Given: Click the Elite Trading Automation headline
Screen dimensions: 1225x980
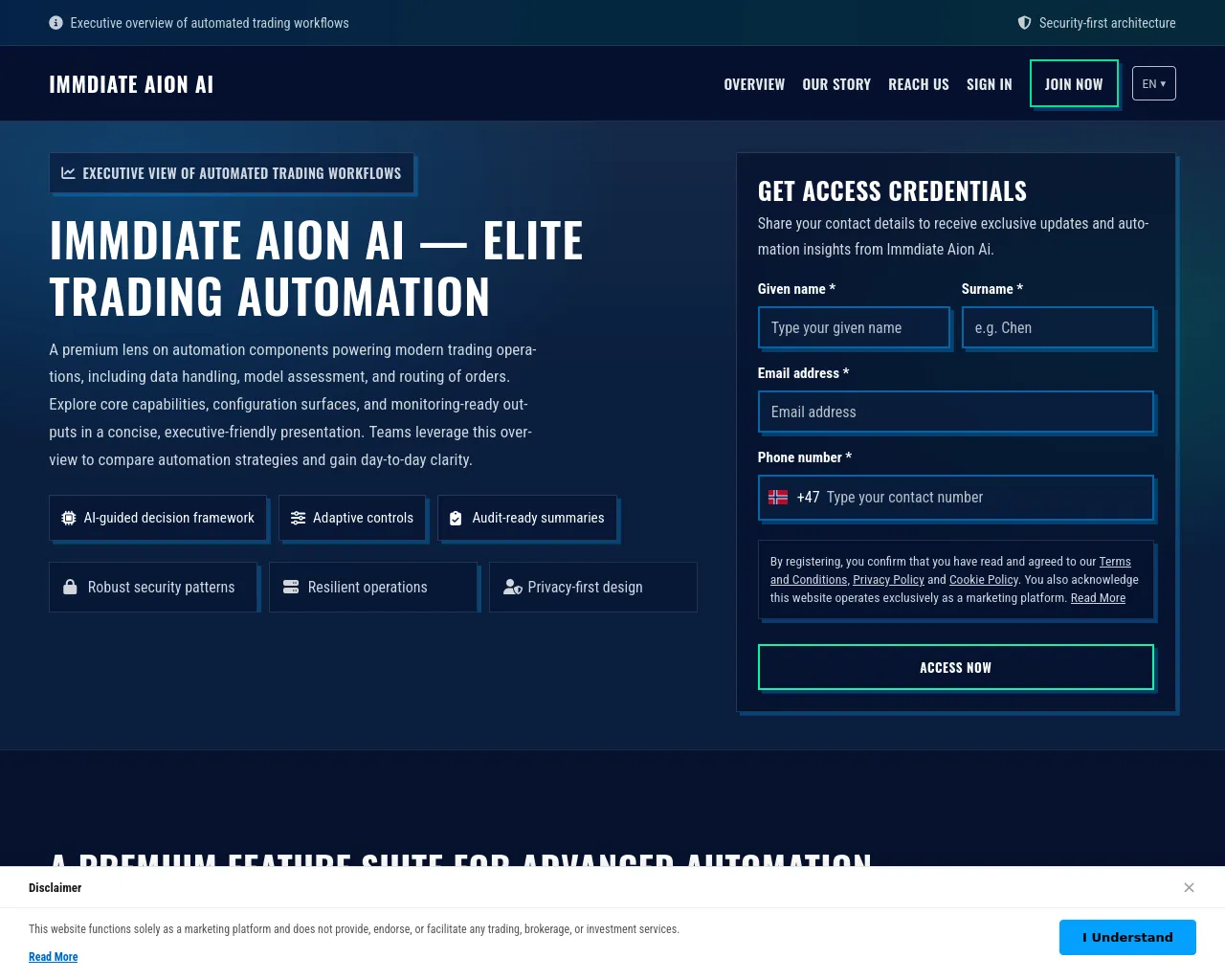Looking at the screenshot, I should point(316,268).
